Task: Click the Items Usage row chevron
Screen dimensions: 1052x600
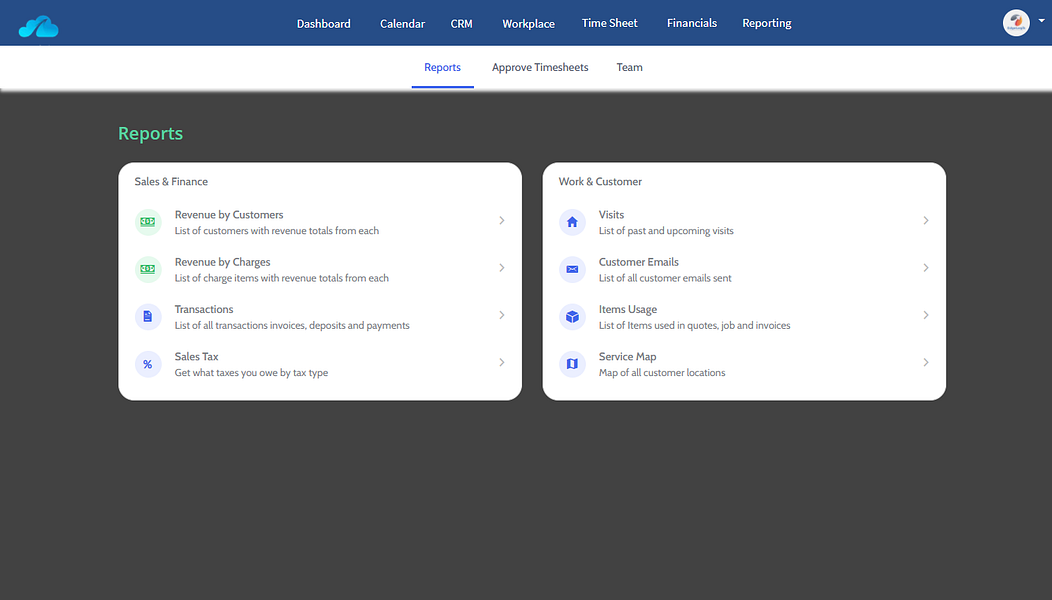Action: (x=926, y=315)
